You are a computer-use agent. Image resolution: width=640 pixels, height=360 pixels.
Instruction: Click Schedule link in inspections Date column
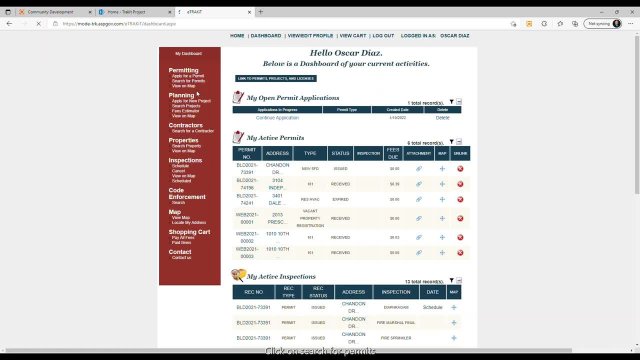[x=432, y=307]
